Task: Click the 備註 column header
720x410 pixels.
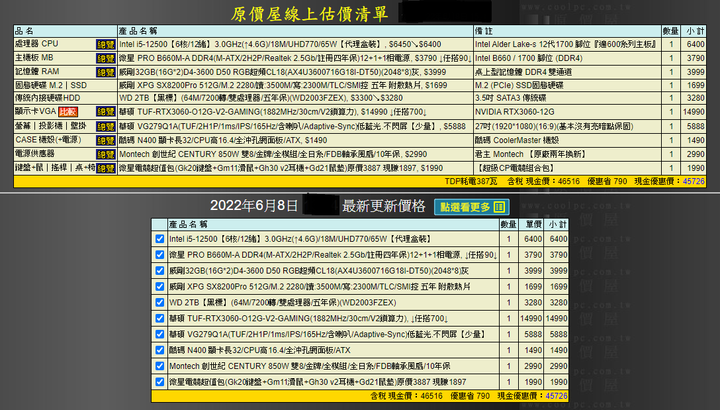Action: 484,31
